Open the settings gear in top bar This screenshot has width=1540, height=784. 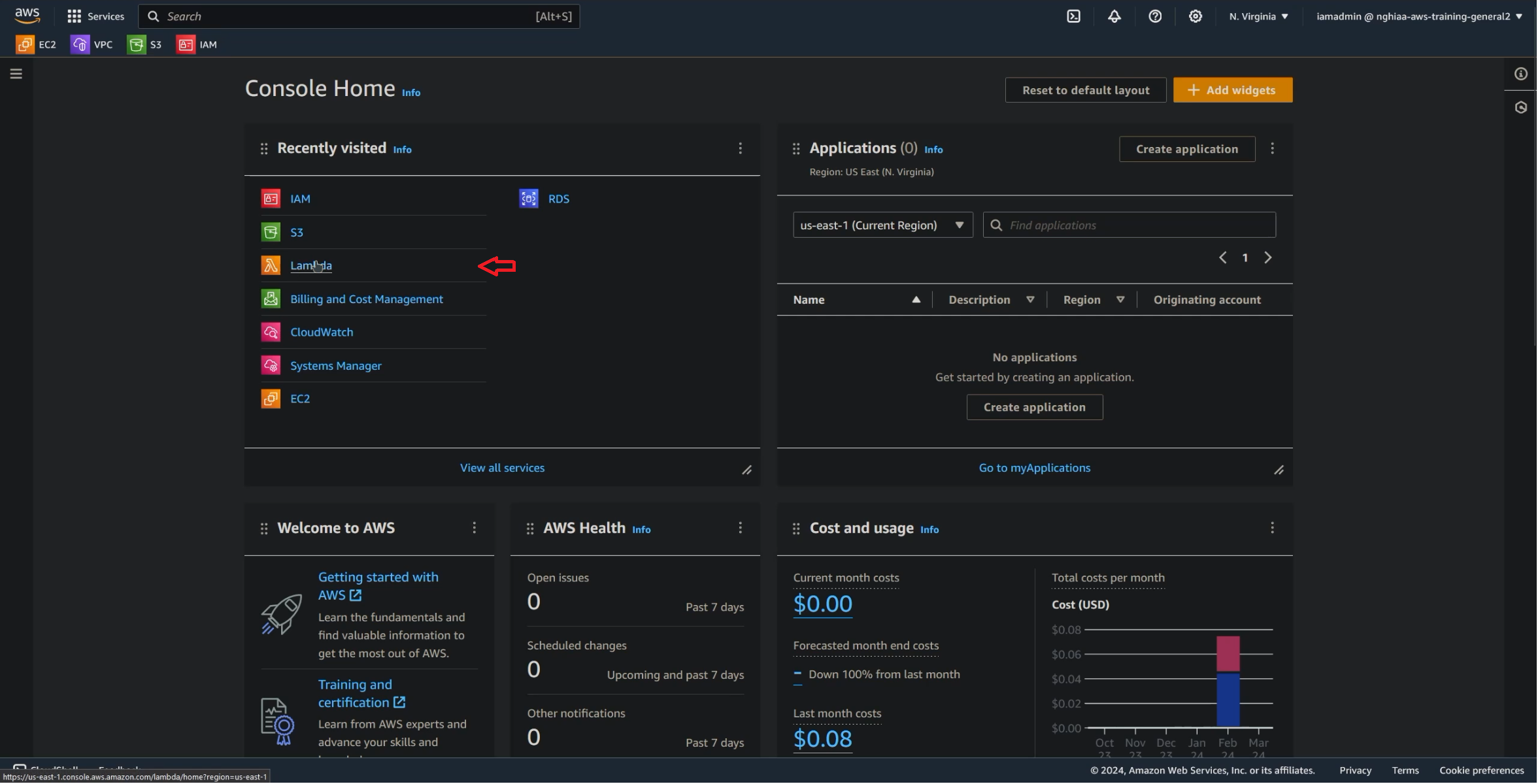pyautogui.click(x=1196, y=16)
